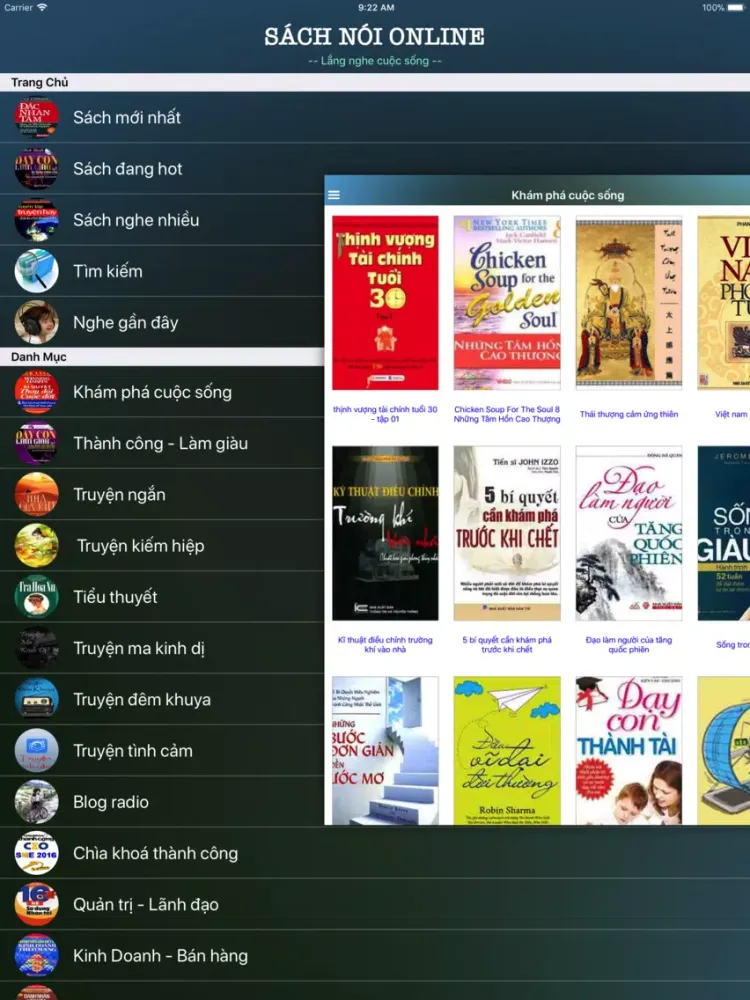This screenshot has height=1000, width=750.
Task: Tap the SÁCH NÓI ONLINE header title
Action: pos(374,36)
